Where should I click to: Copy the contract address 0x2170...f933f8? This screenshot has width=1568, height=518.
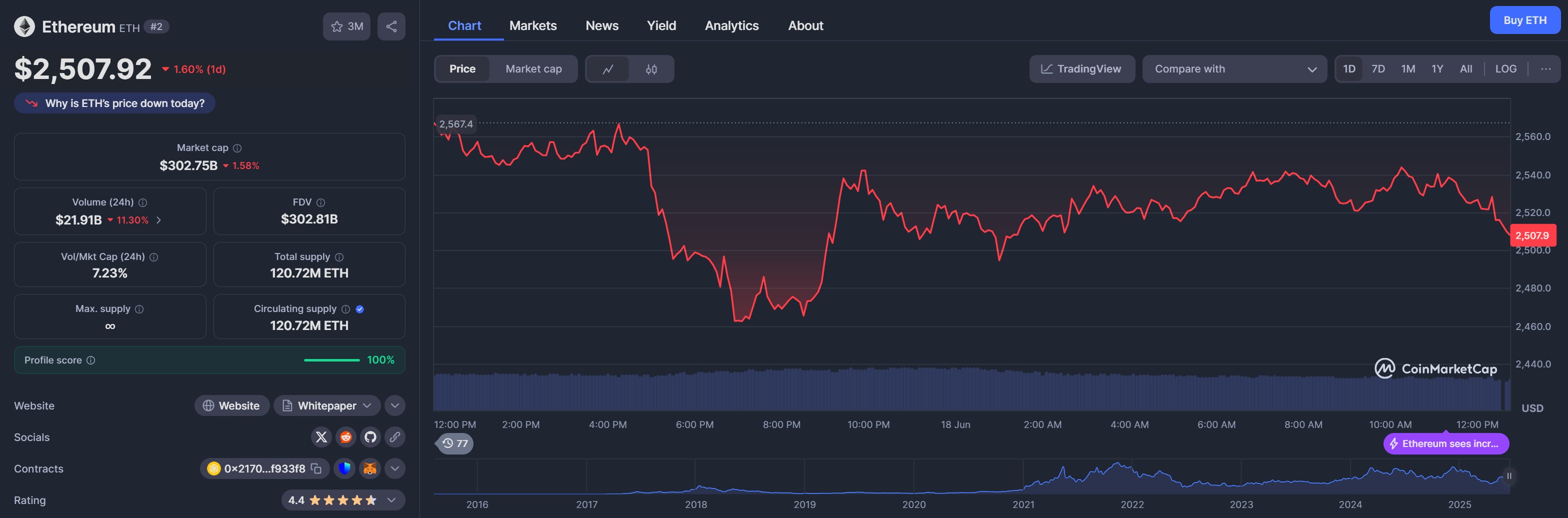tap(316, 468)
